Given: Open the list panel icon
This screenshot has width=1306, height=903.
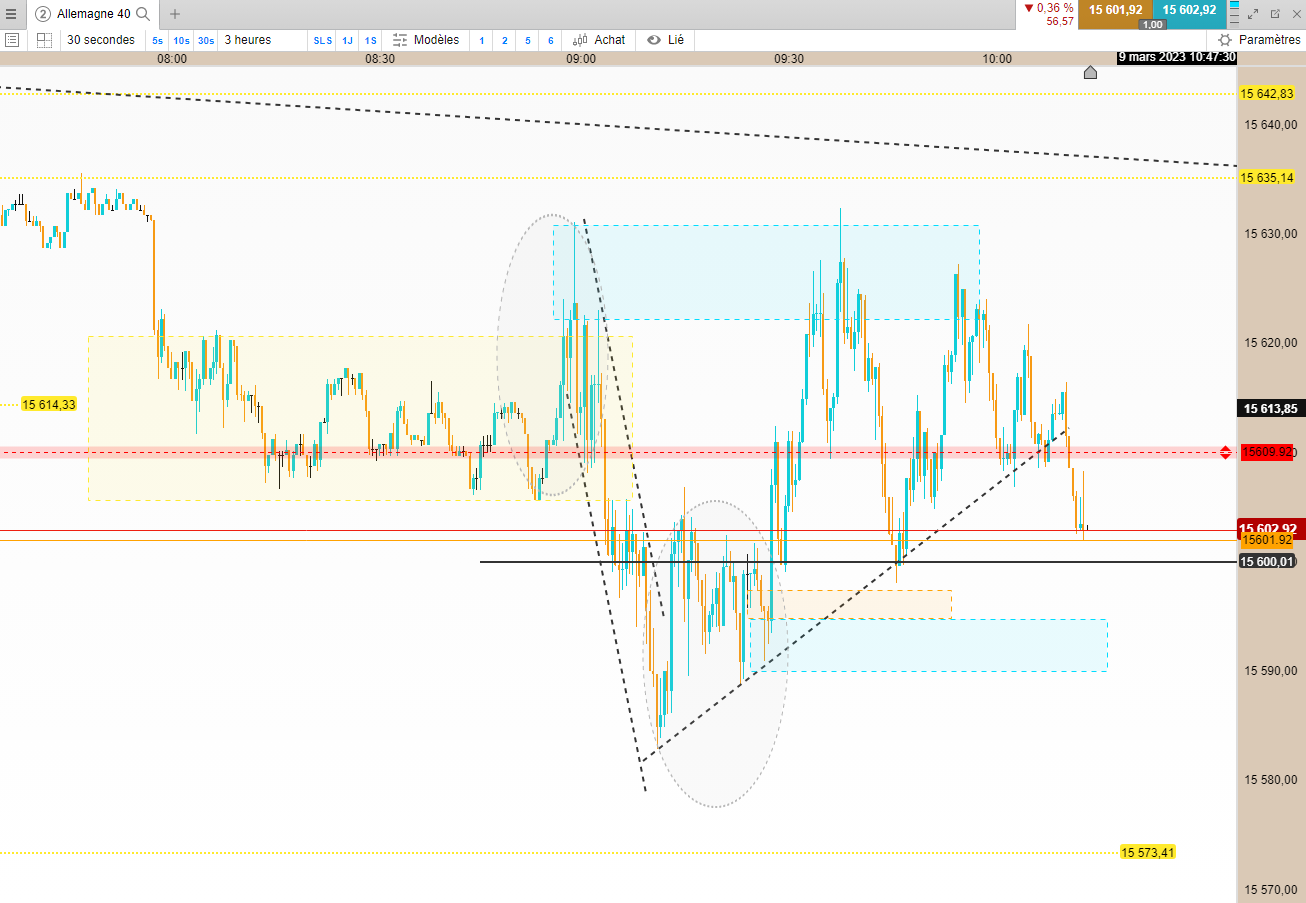Looking at the screenshot, I should click(12, 40).
